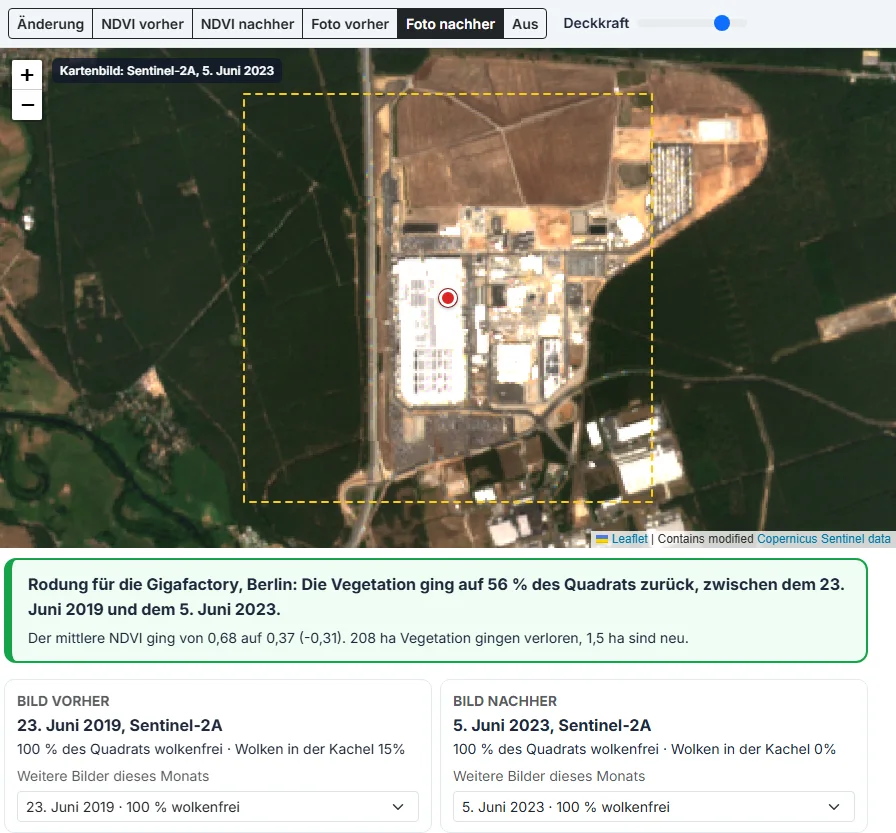Click the 'Wolken in der Kachel 15%' text

pyautogui.click(x=320, y=749)
